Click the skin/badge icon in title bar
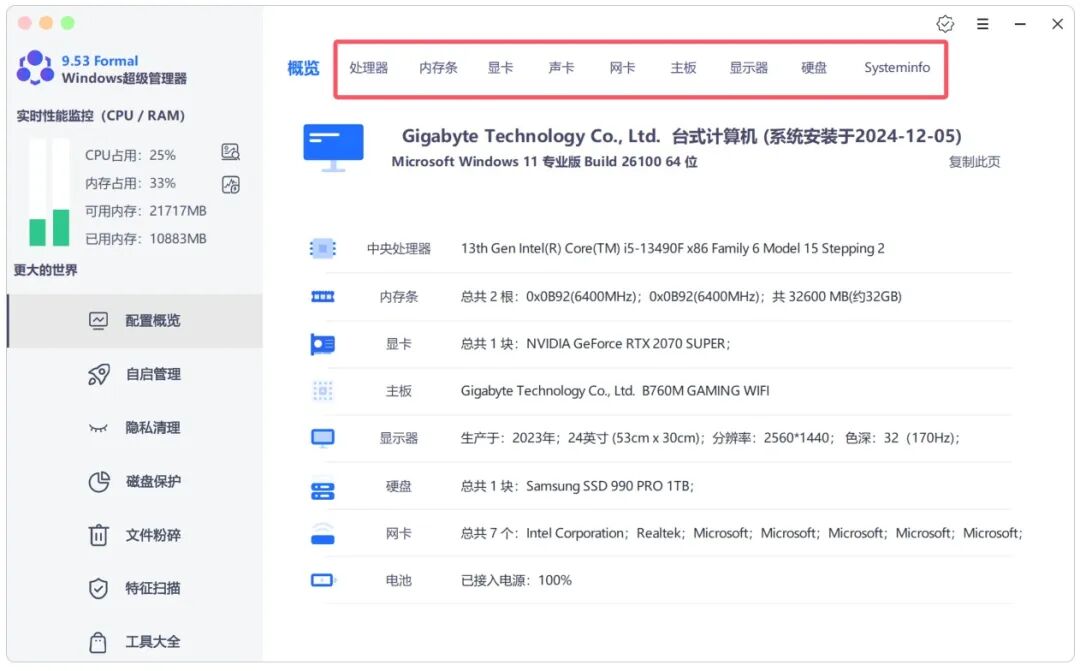 pos(945,24)
